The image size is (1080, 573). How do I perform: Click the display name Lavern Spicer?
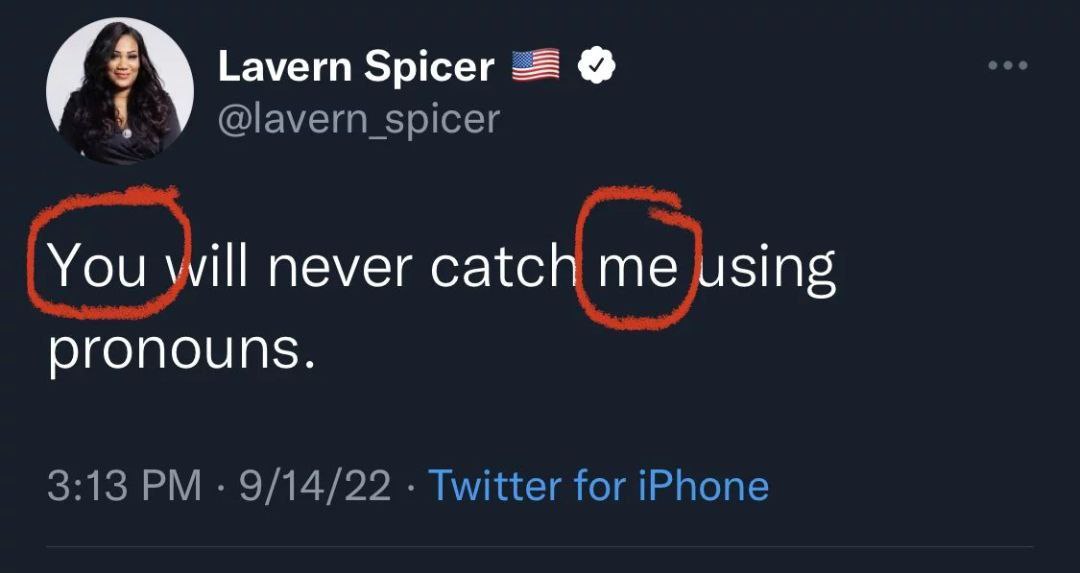356,67
